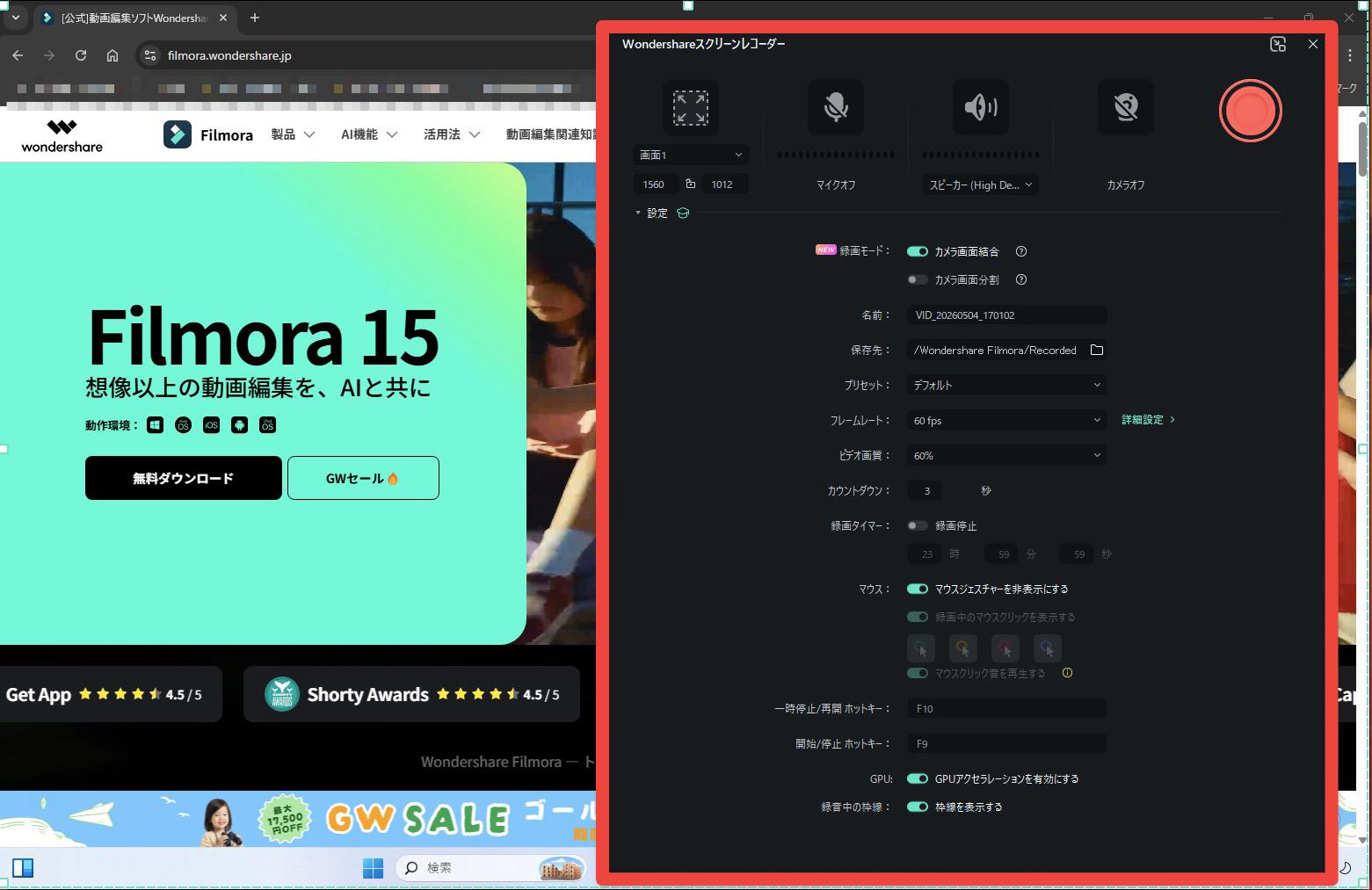Click the help icon beside カメラ画面分割
Image resolution: width=1372 pixels, height=890 pixels.
click(x=1020, y=279)
